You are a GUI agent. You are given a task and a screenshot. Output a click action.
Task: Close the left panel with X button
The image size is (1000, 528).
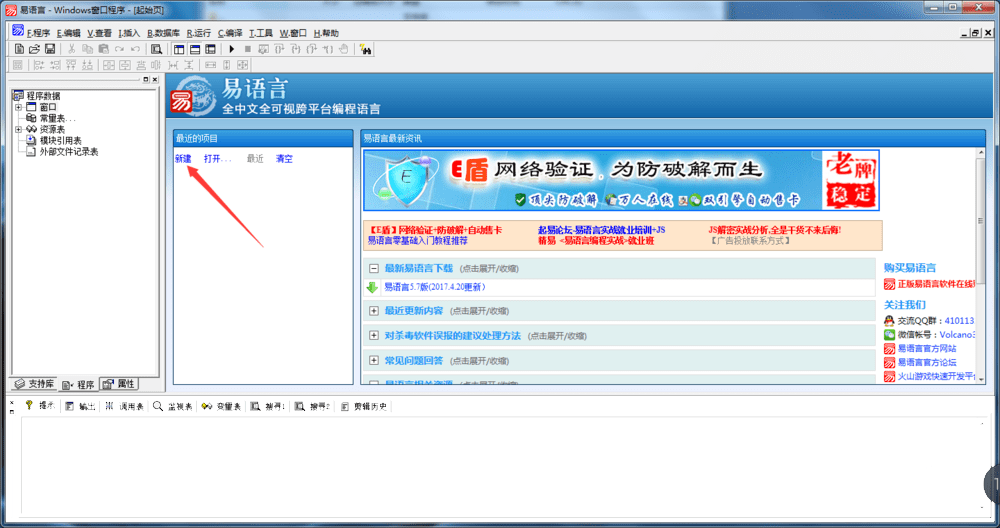coord(154,80)
